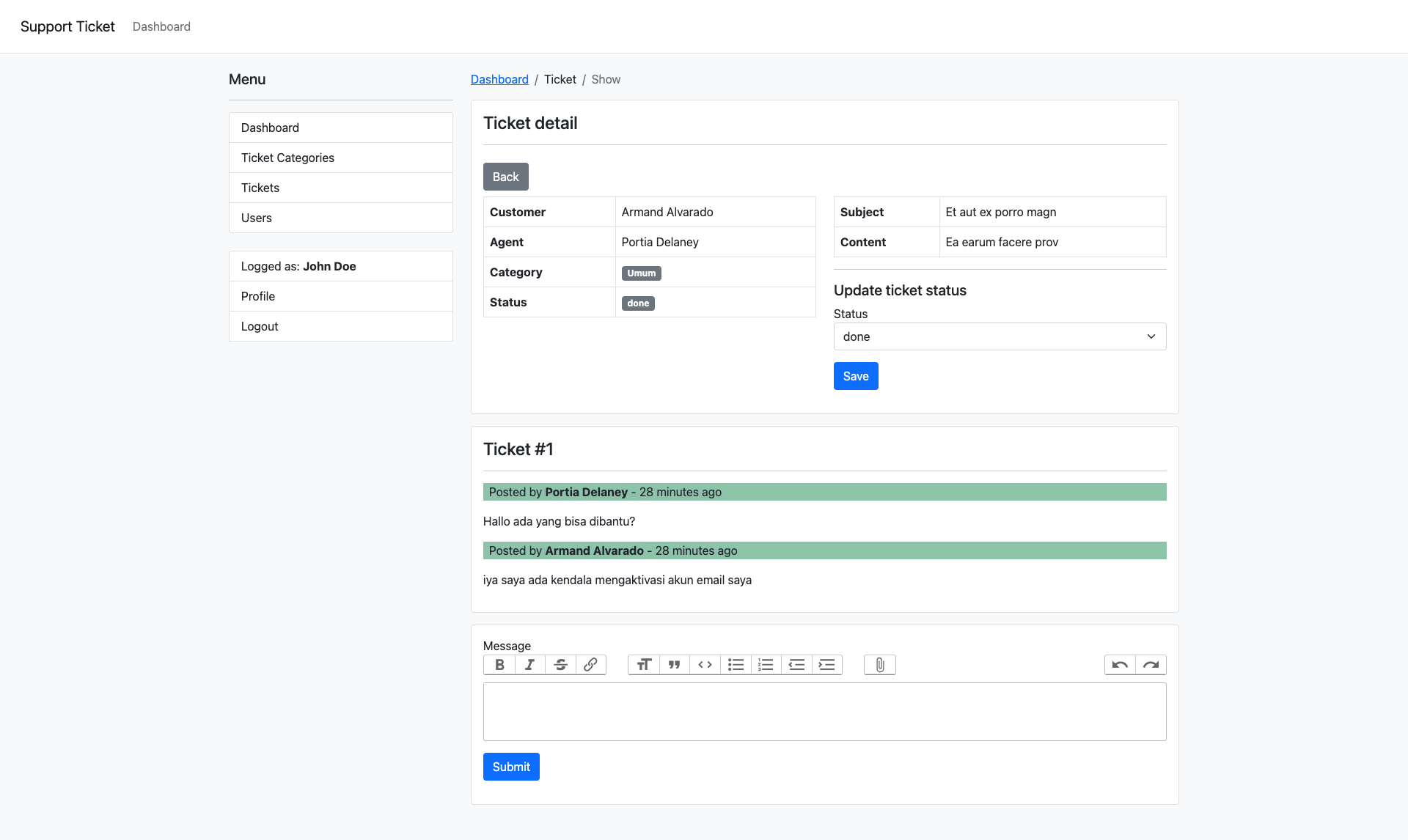Create a bulleted list

click(736, 665)
